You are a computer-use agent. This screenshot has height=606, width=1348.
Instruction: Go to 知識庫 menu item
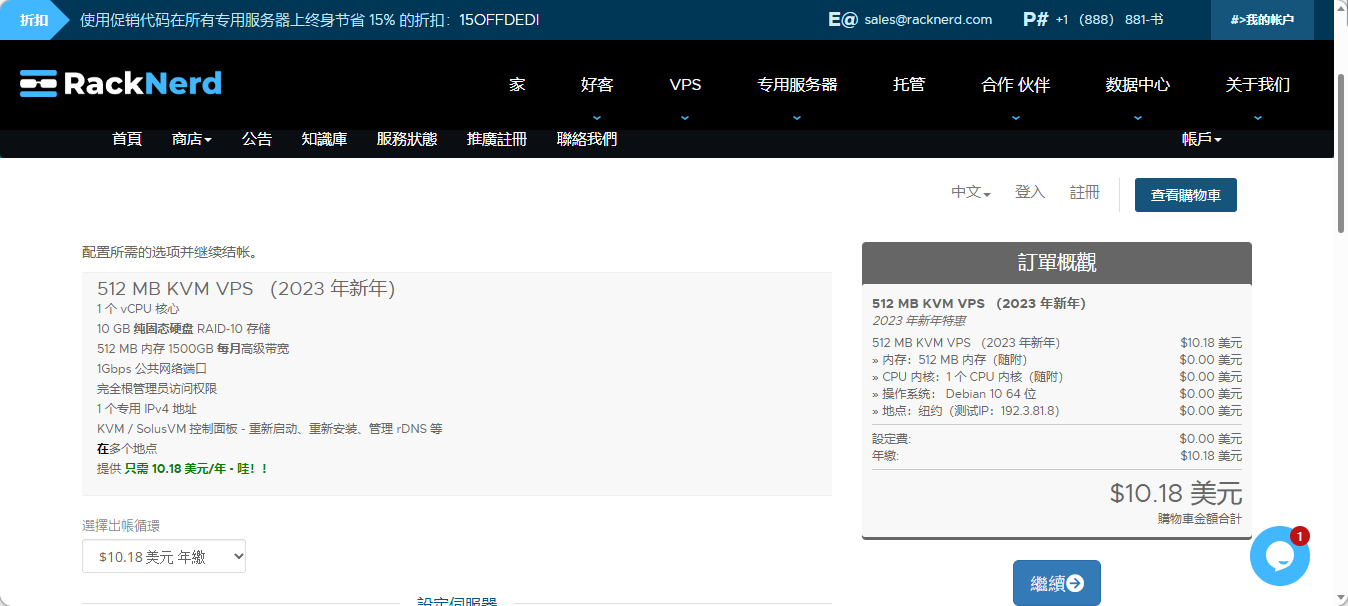324,139
